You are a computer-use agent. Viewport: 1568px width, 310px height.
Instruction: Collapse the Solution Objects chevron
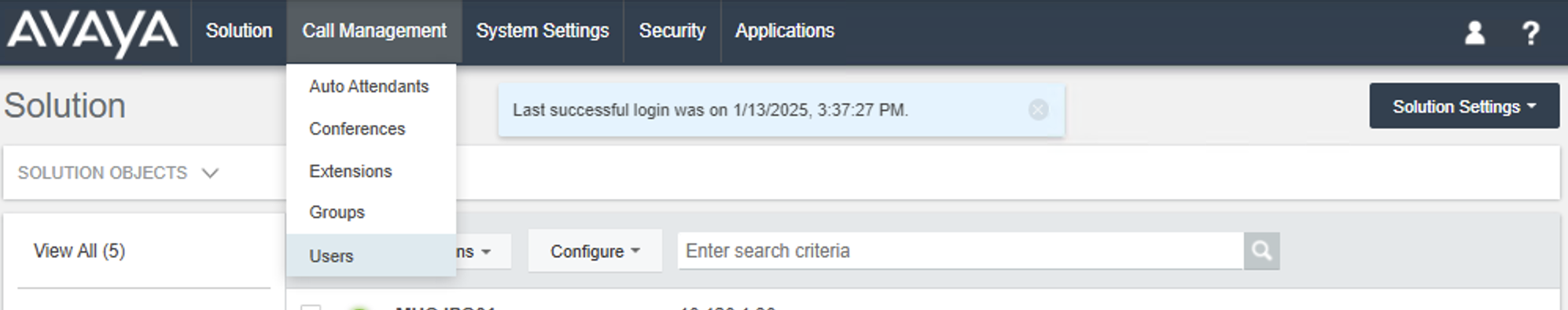pos(210,173)
